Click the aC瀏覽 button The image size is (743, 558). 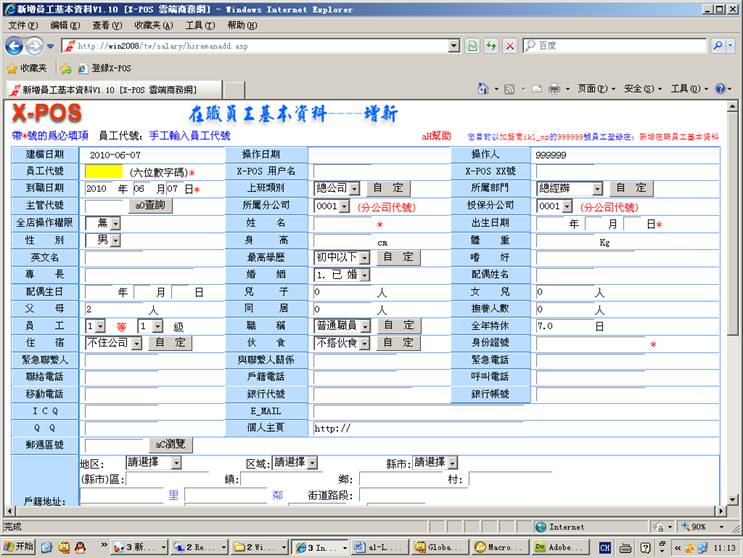coord(171,444)
